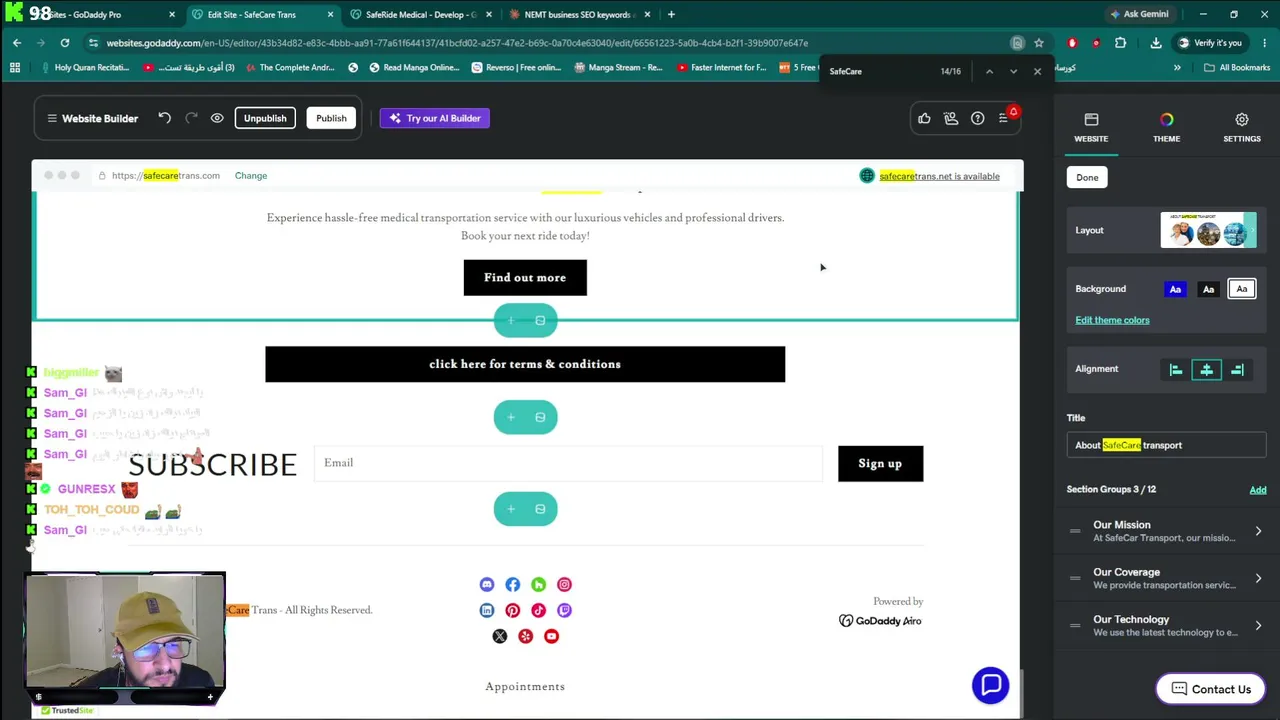This screenshot has width=1280, height=720.
Task: Expand the Our Mission group
Action: click(x=1258, y=531)
